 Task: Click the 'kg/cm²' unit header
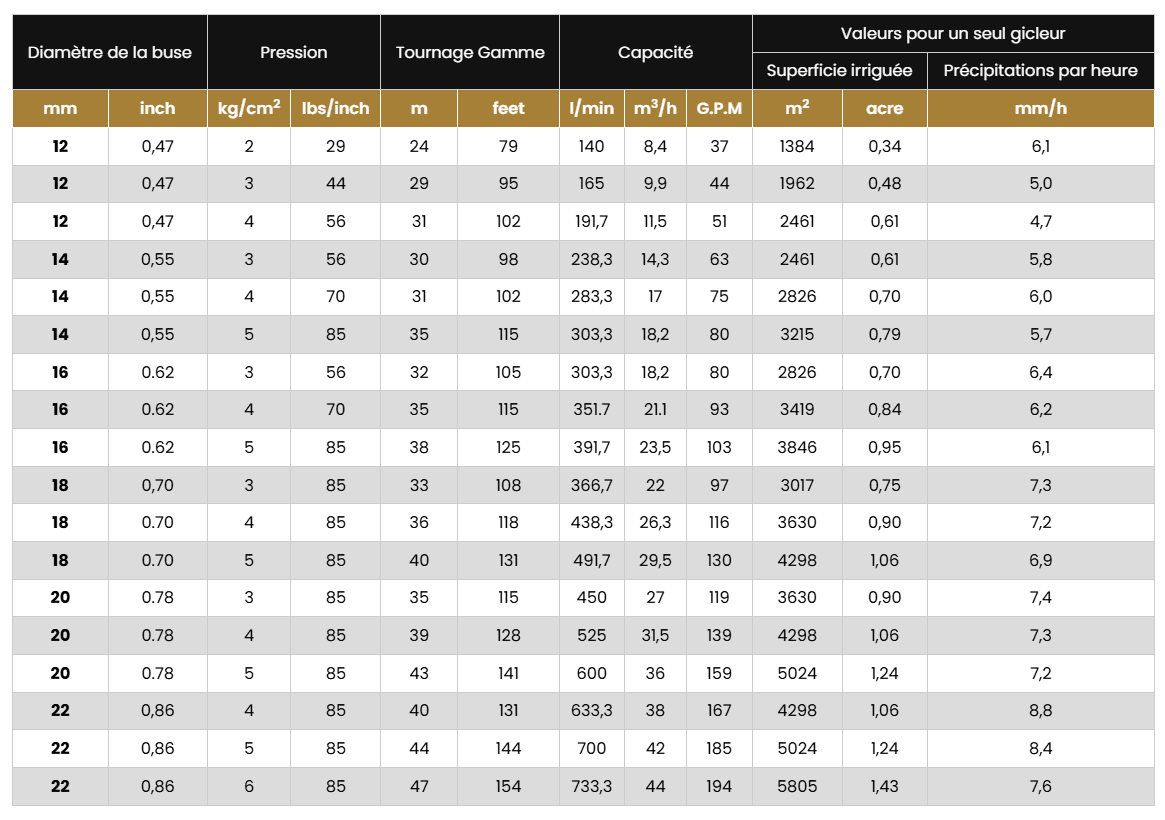point(248,109)
